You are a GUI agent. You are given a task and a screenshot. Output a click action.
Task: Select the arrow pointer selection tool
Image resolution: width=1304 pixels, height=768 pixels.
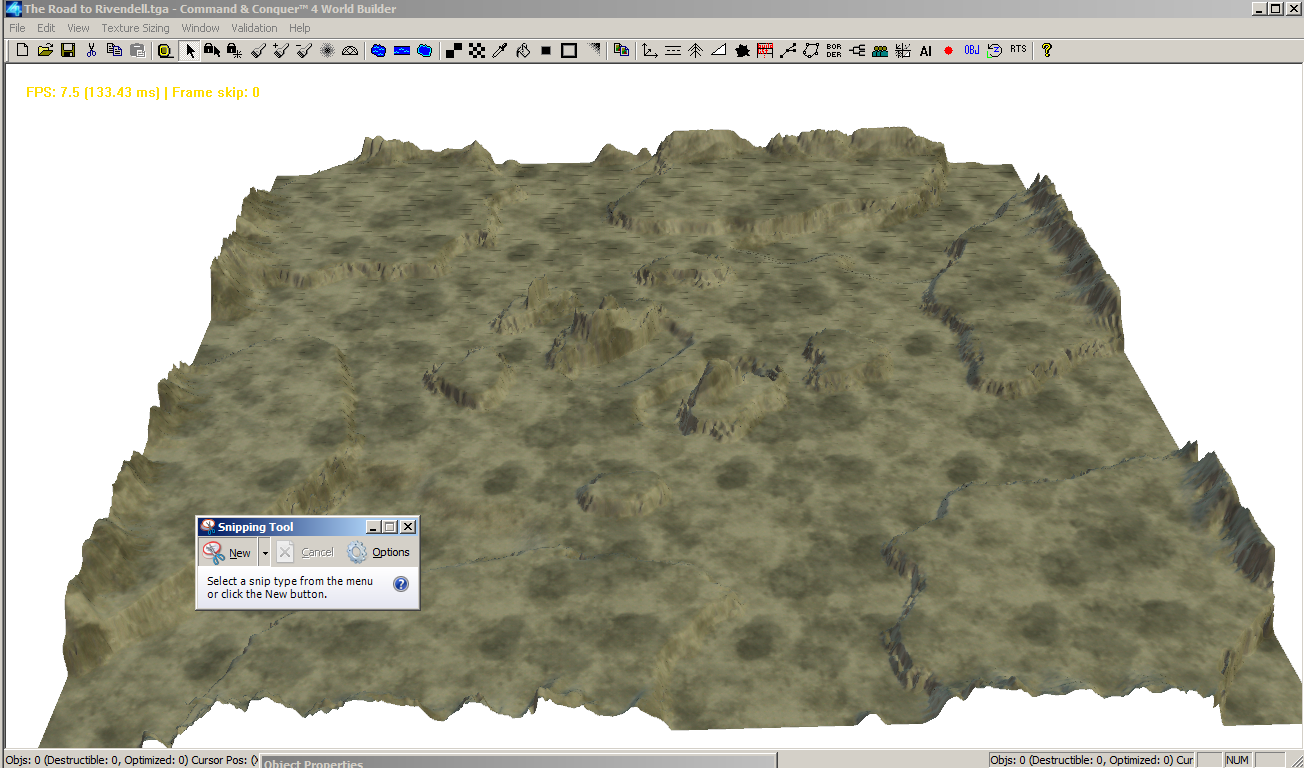tap(190, 50)
